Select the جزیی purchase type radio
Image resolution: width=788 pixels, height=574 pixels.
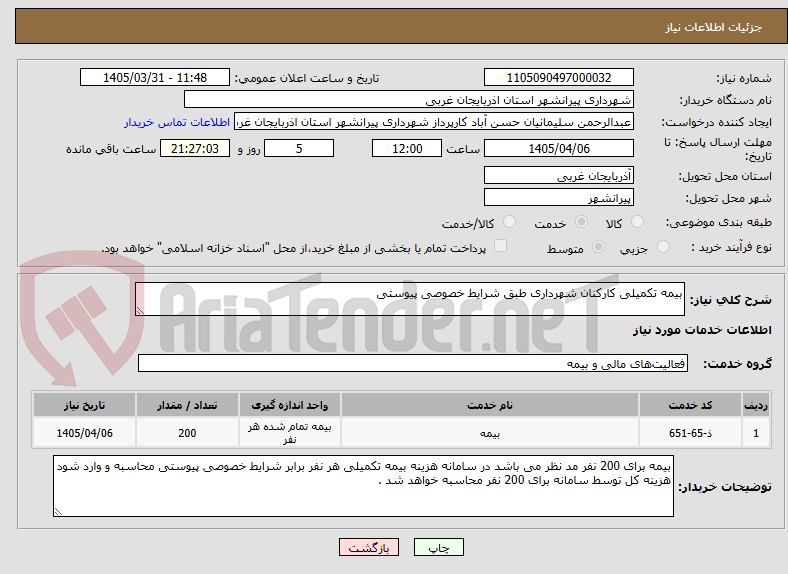tap(663, 247)
